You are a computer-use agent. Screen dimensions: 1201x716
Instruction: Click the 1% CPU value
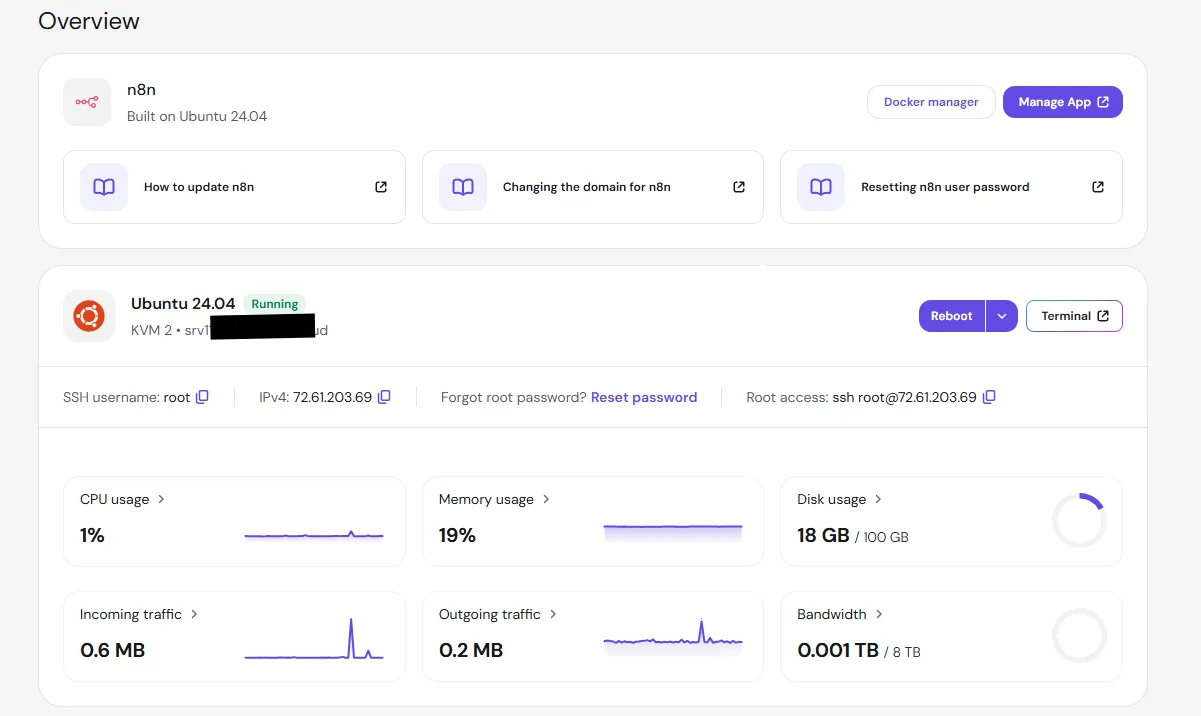[x=92, y=535]
